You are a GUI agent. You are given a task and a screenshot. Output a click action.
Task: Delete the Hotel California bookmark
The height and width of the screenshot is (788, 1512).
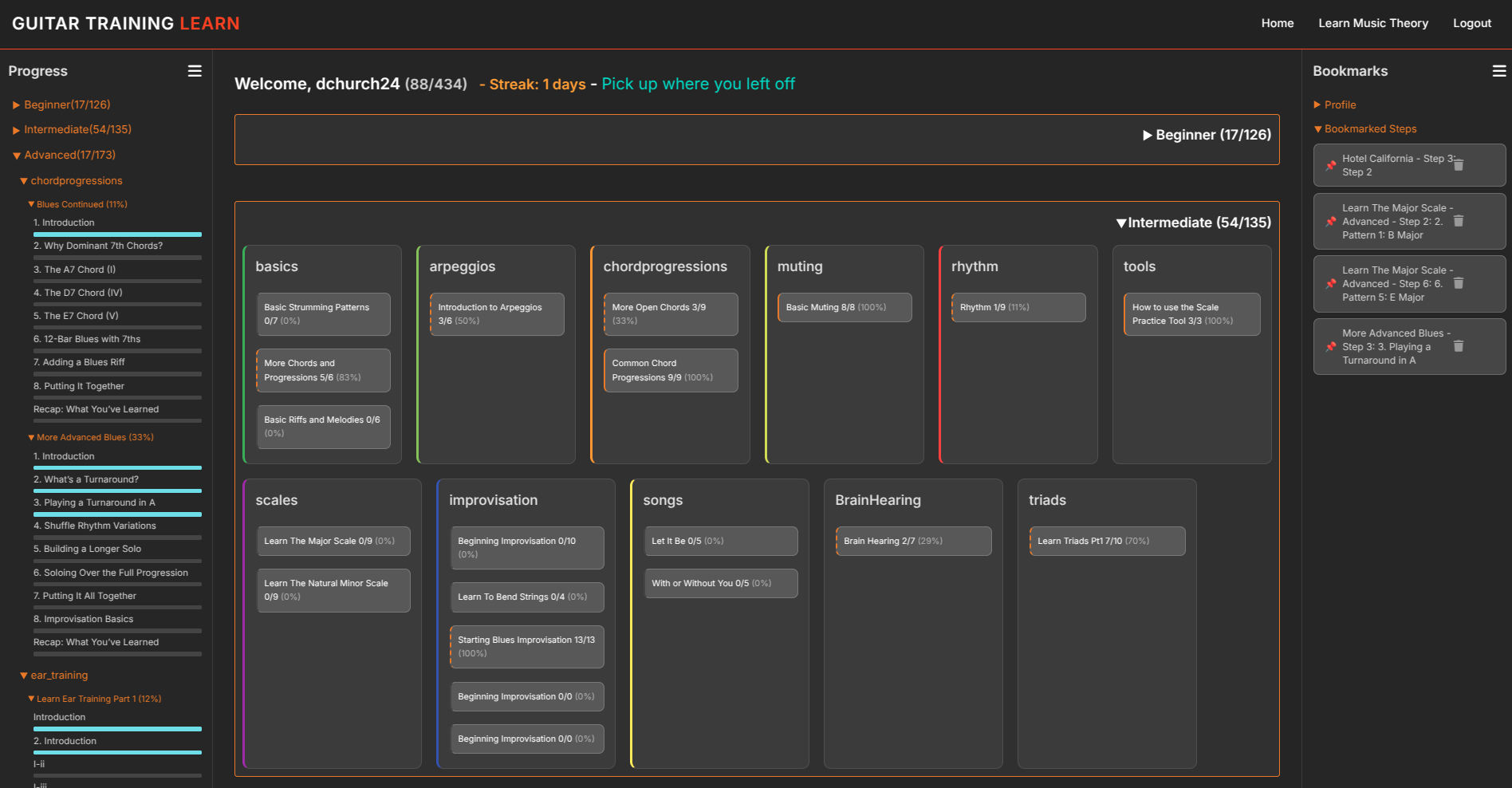[1459, 165]
